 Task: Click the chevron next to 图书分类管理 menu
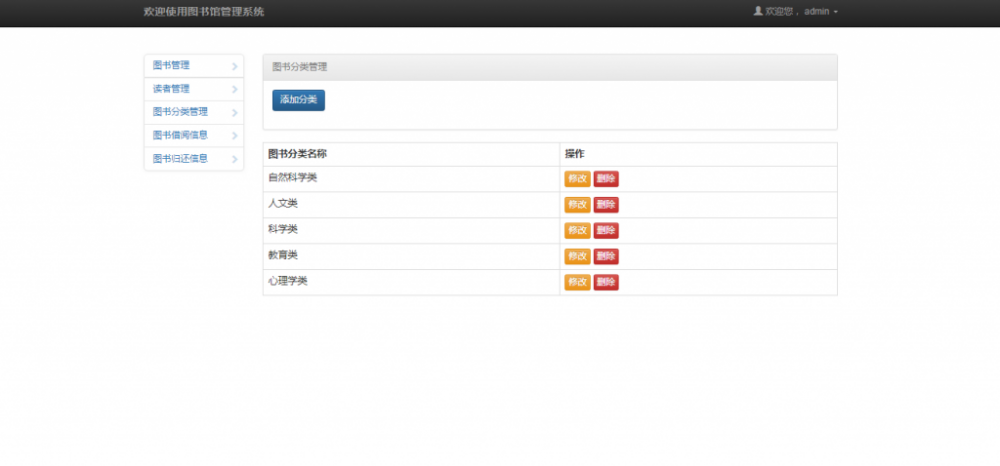pos(235,113)
